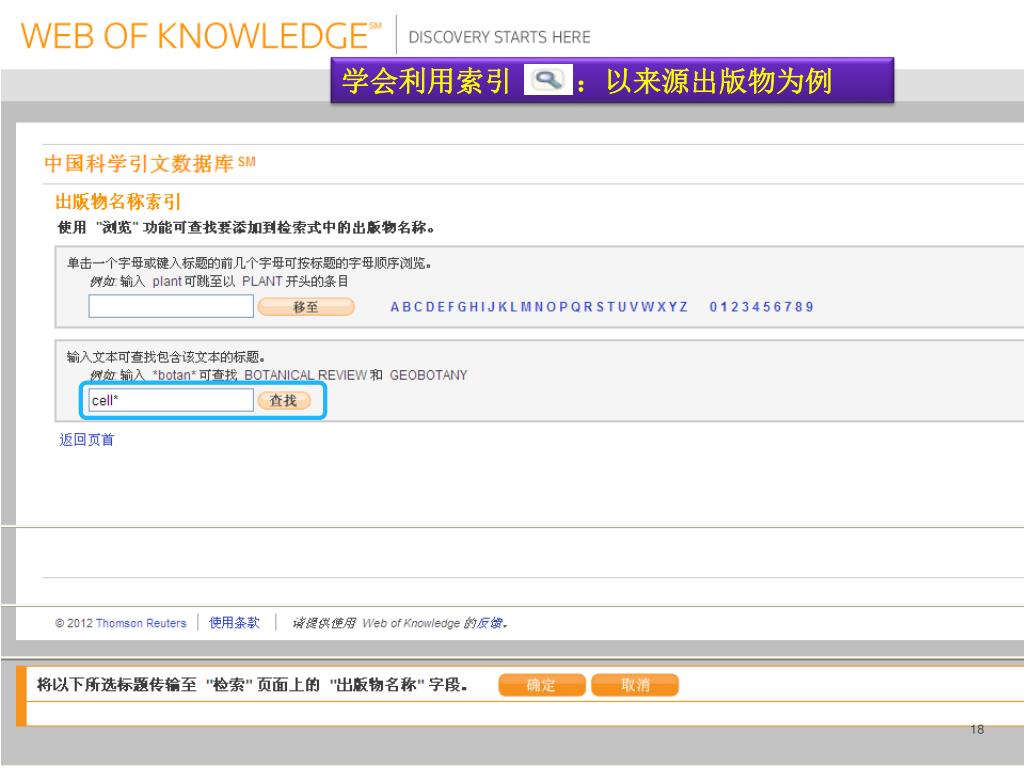
Task: Click the 取消 (Cancel) button
Action: 635,685
